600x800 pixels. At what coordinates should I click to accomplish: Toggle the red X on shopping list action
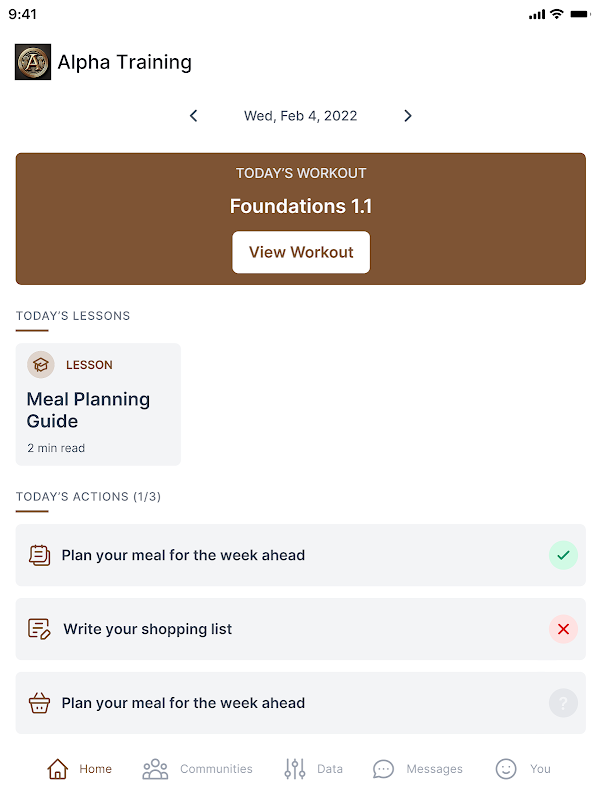pos(563,629)
